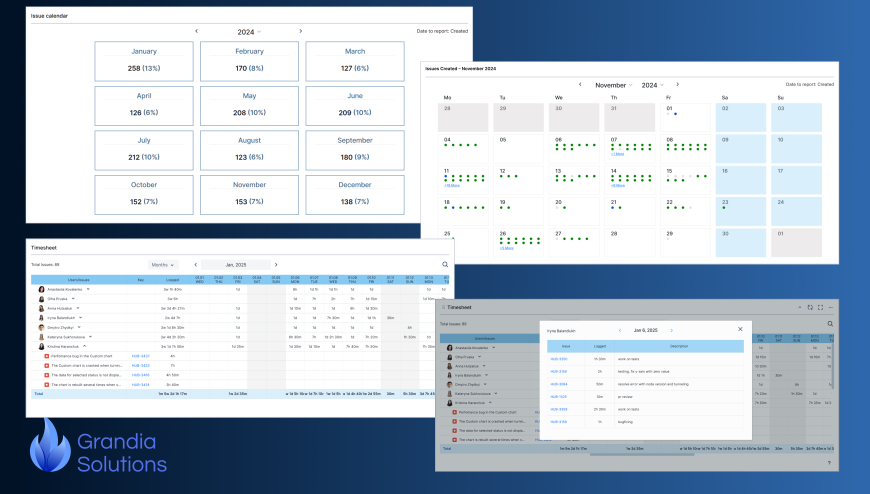Click the '+13 More' link on November 11
The width and height of the screenshot is (870, 494).
[452, 186]
